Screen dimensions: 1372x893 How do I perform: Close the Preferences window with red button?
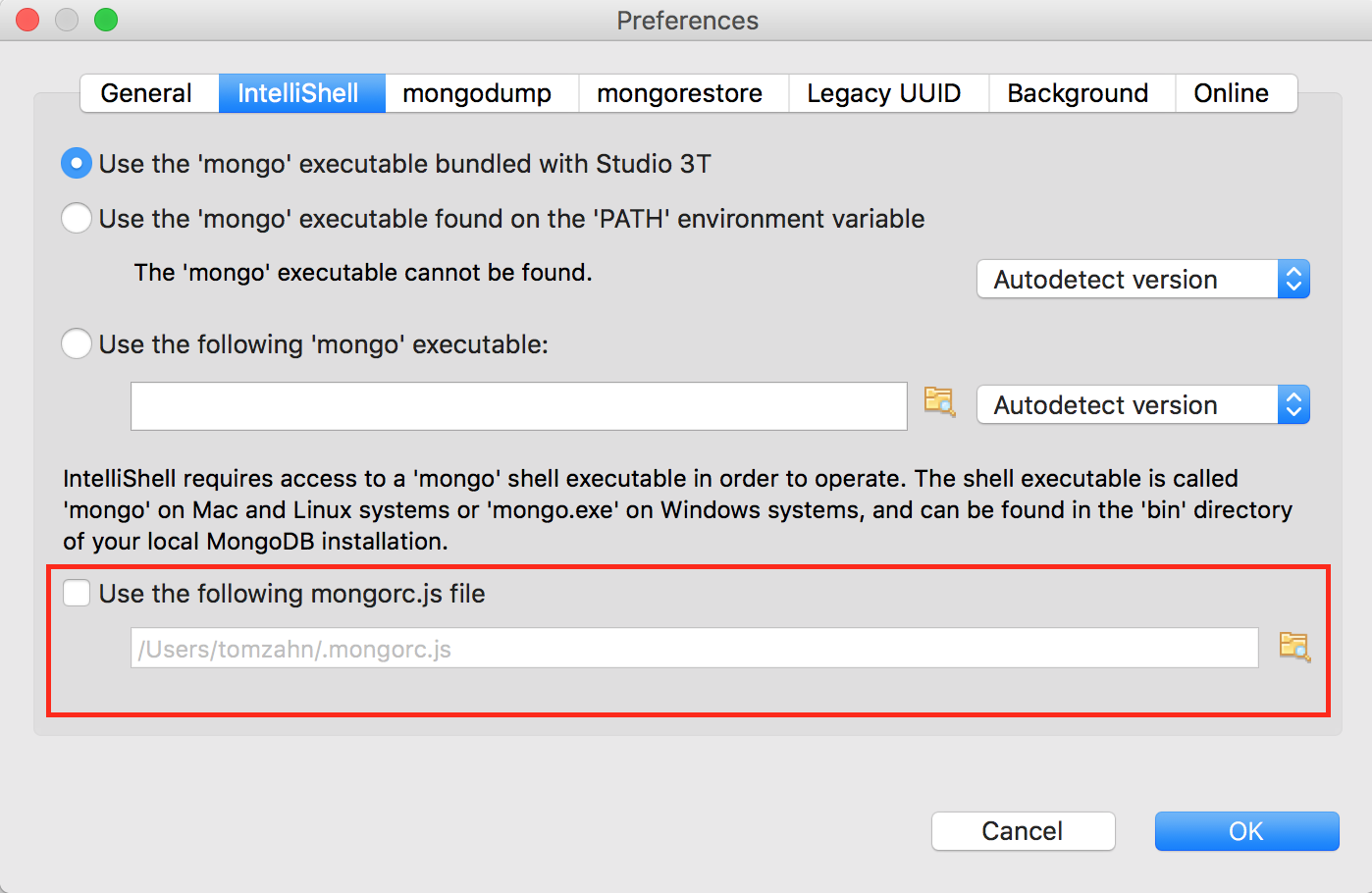[x=27, y=20]
